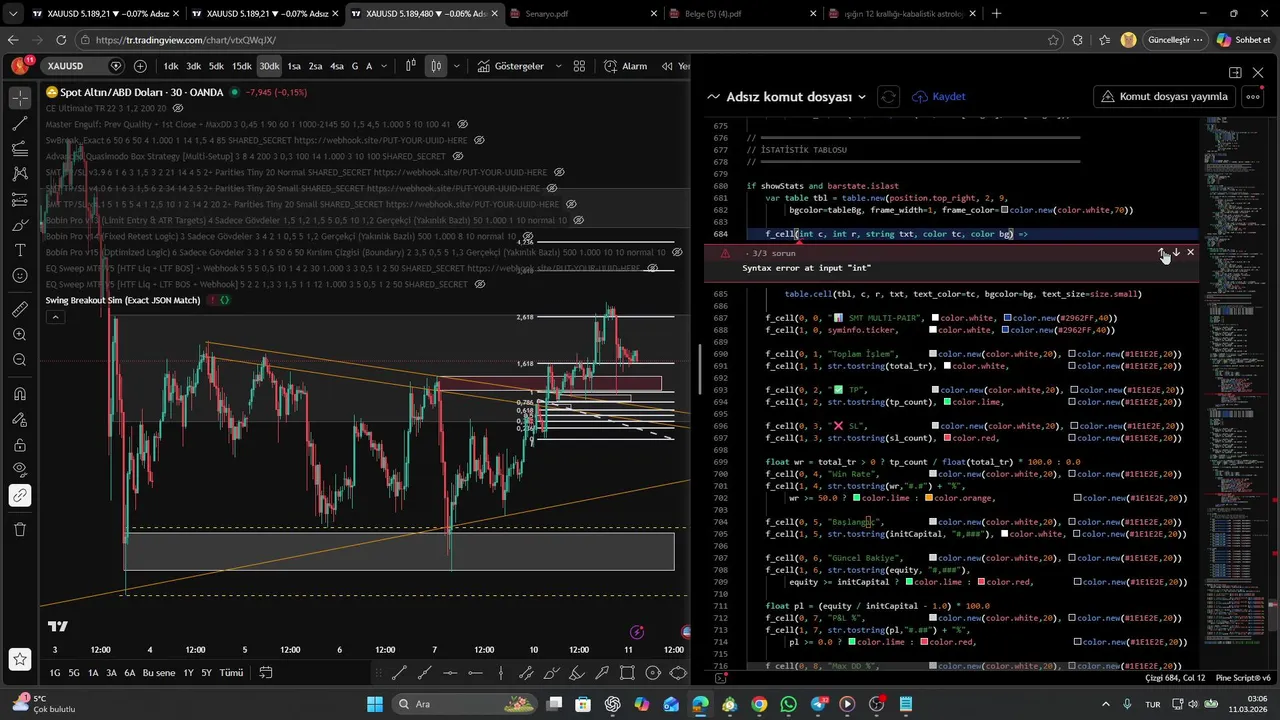Click the color.lime swatch on line 694

[948, 402]
